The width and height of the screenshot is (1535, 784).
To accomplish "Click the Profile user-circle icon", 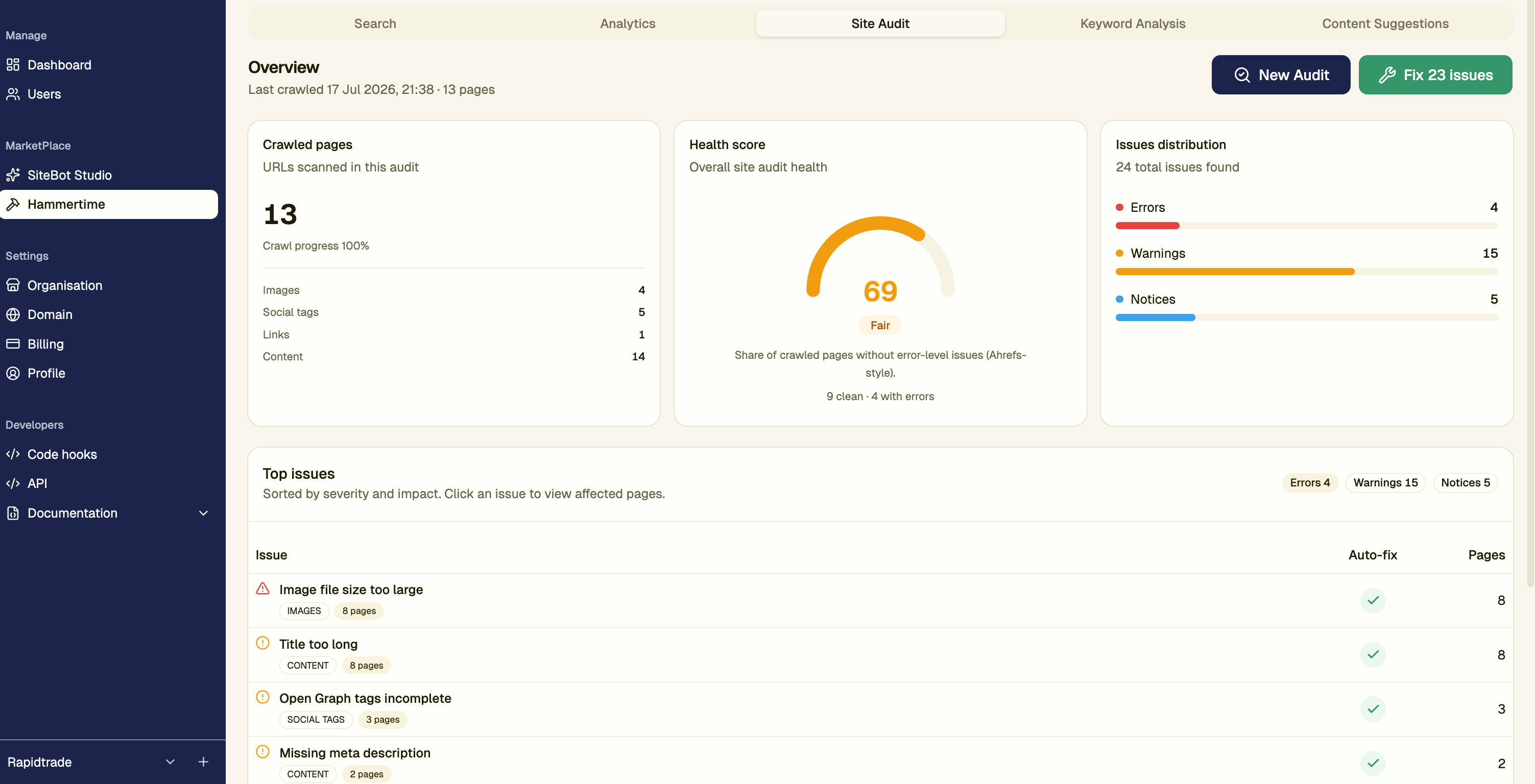I will tap(13, 373).
